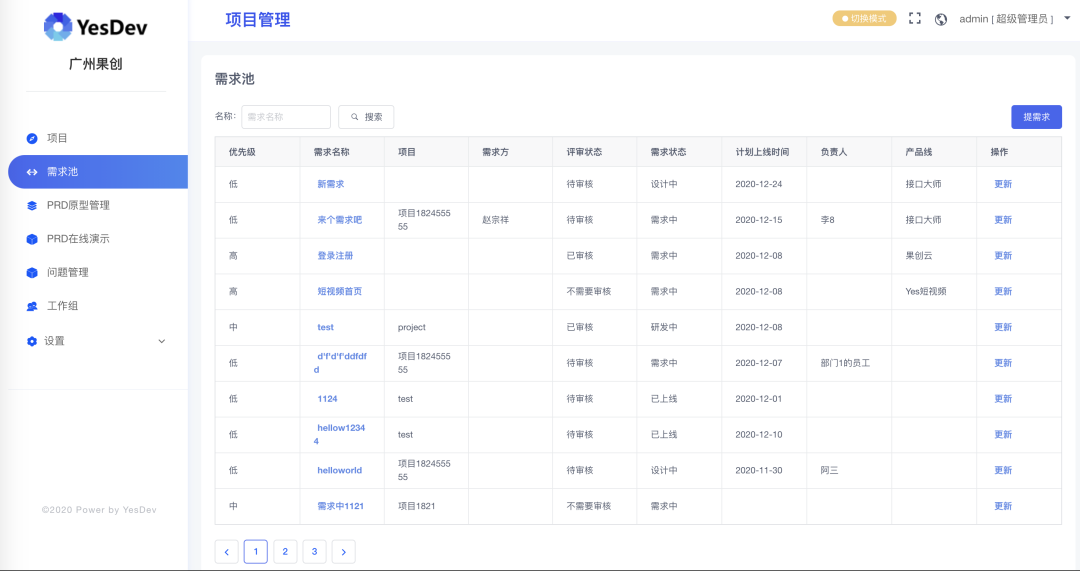Screen dimensions: 1080x571
Task: Select page 3 in pagination
Action: (314, 552)
